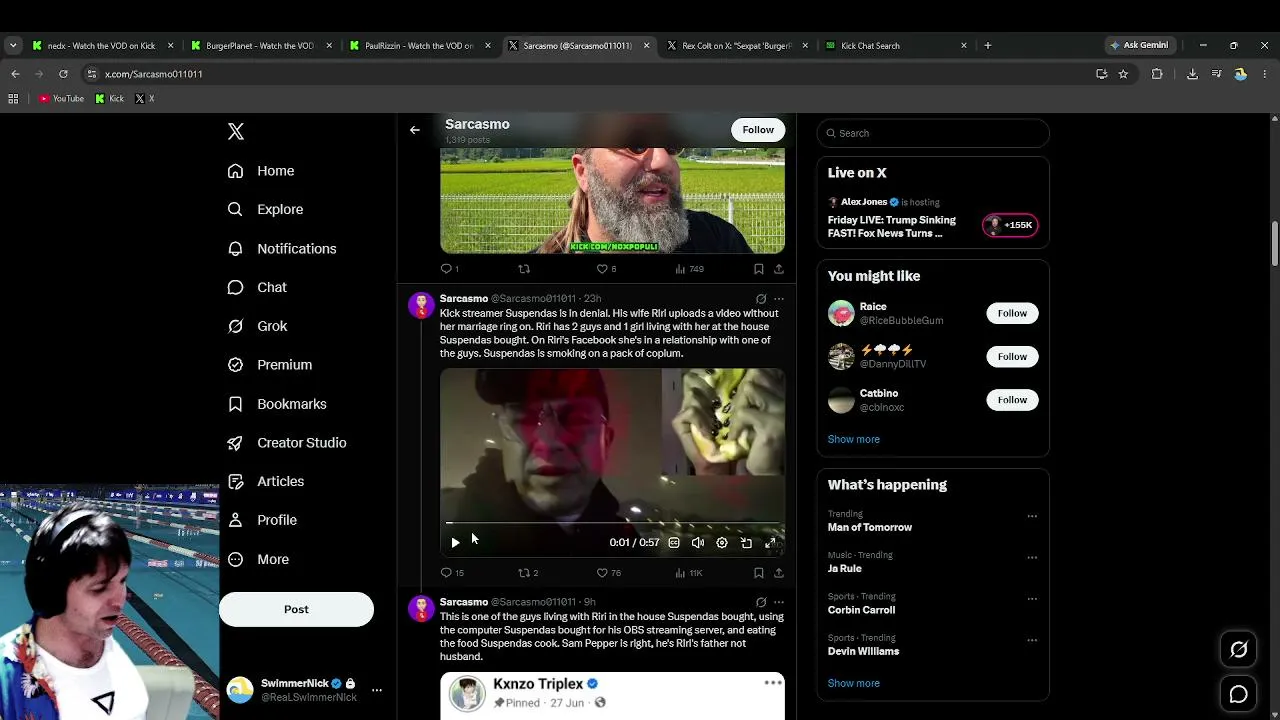Screen dimensions: 1280x720
Task: Follow the Raice account
Action: click(x=1012, y=313)
